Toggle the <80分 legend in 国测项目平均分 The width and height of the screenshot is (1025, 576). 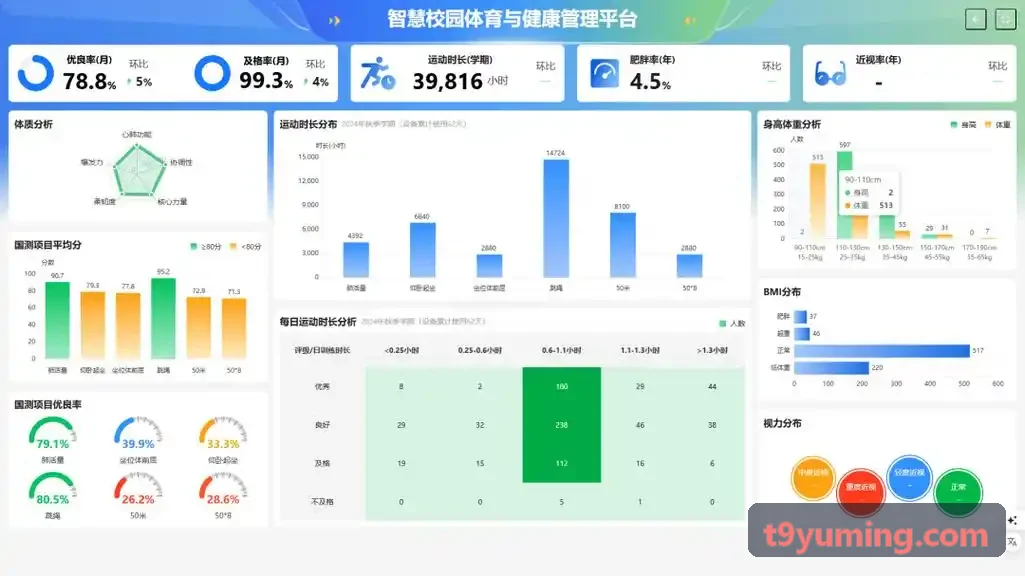pos(245,246)
